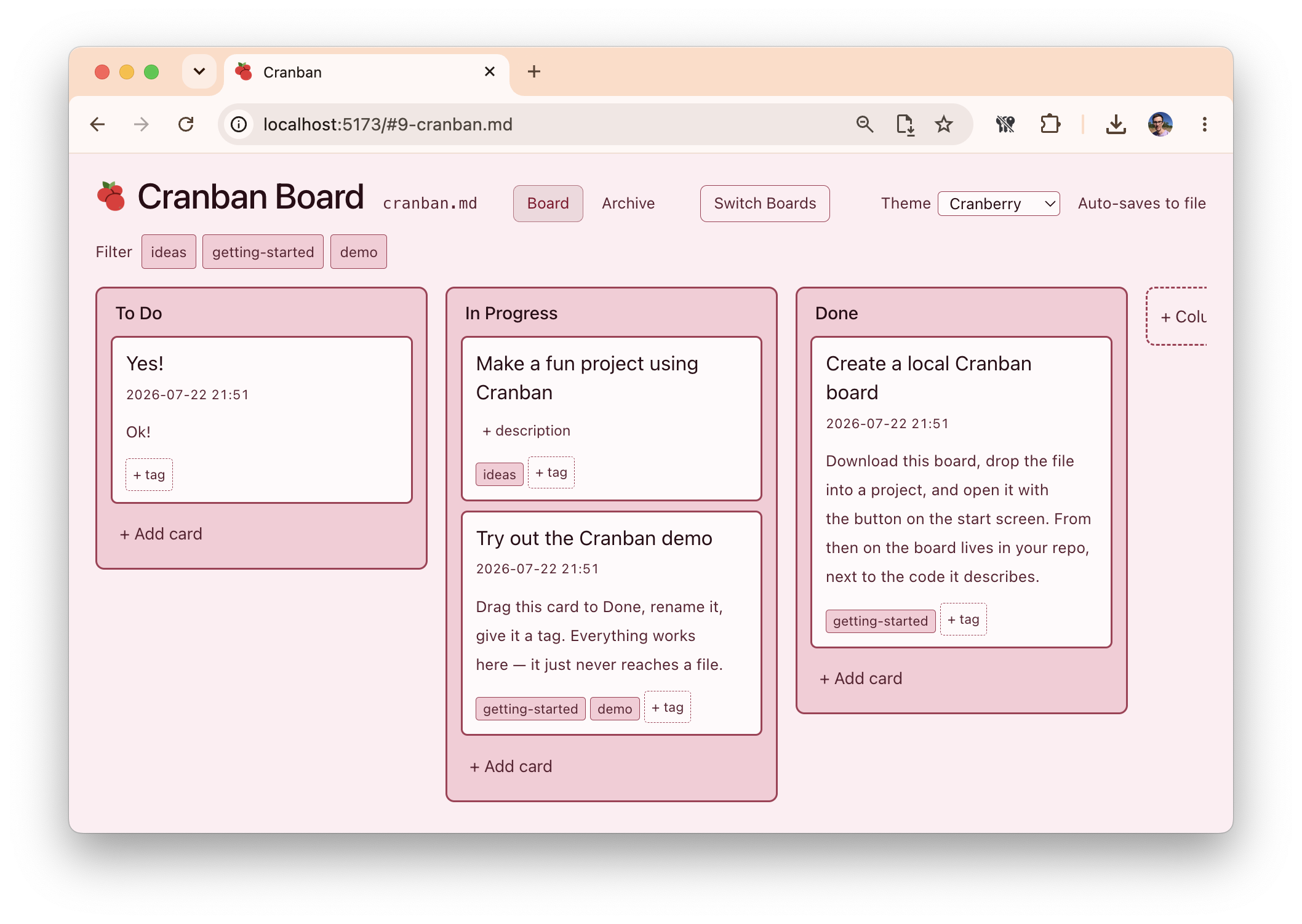Add a card to the In Progress column
Image resolution: width=1302 pixels, height=924 pixels.
tap(511, 767)
